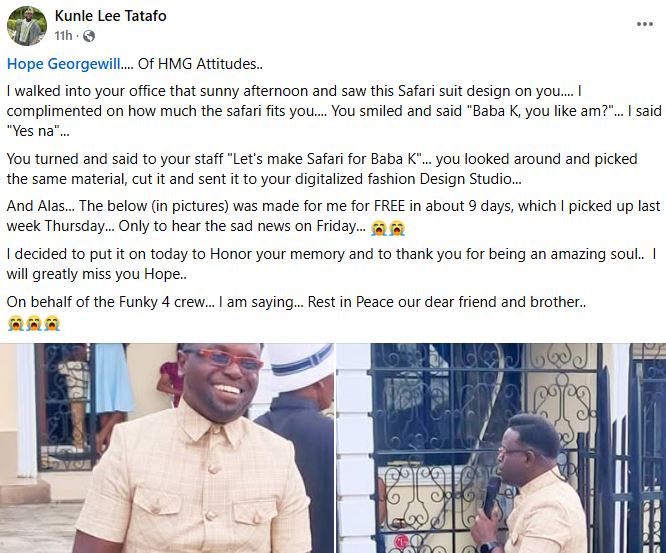Click the first crying emoji on the last line
This screenshot has height=553, width=666.
(15, 323)
